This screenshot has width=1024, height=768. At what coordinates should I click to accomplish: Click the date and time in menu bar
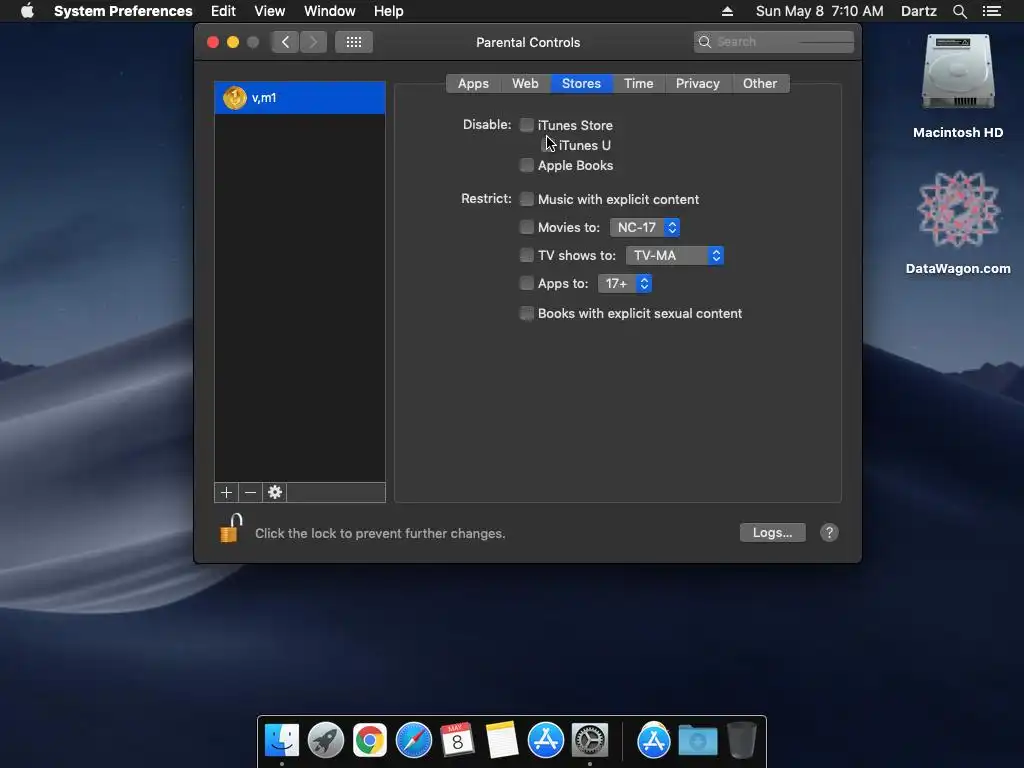click(x=820, y=11)
